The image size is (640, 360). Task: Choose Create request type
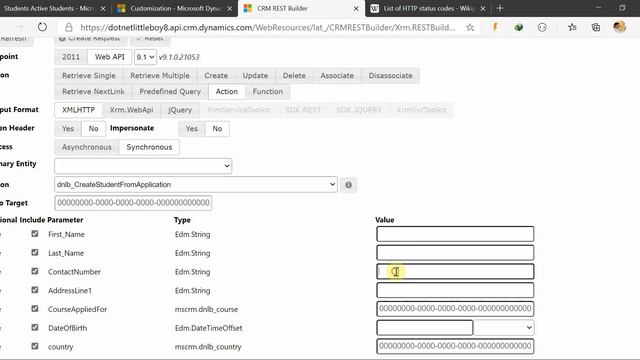pyautogui.click(x=216, y=76)
